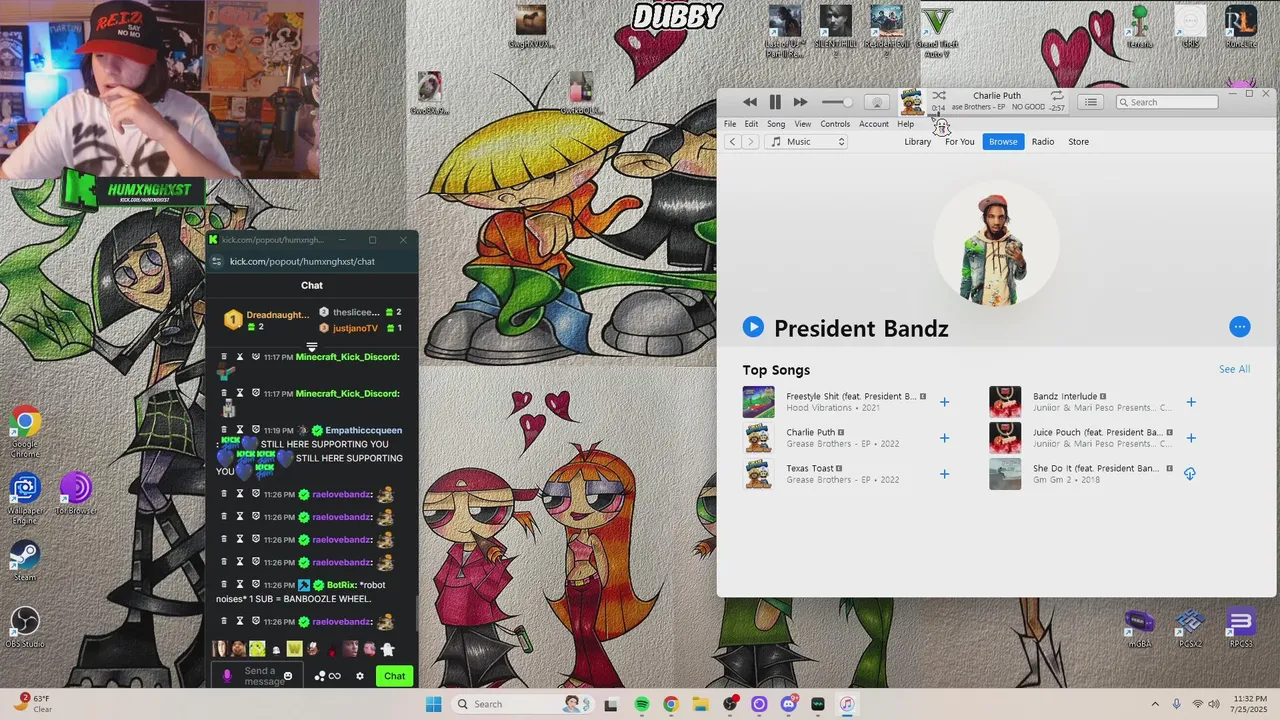The image size is (1280, 720).
Task: Open the OBS Studio desktop shortcut
Action: 24,627
